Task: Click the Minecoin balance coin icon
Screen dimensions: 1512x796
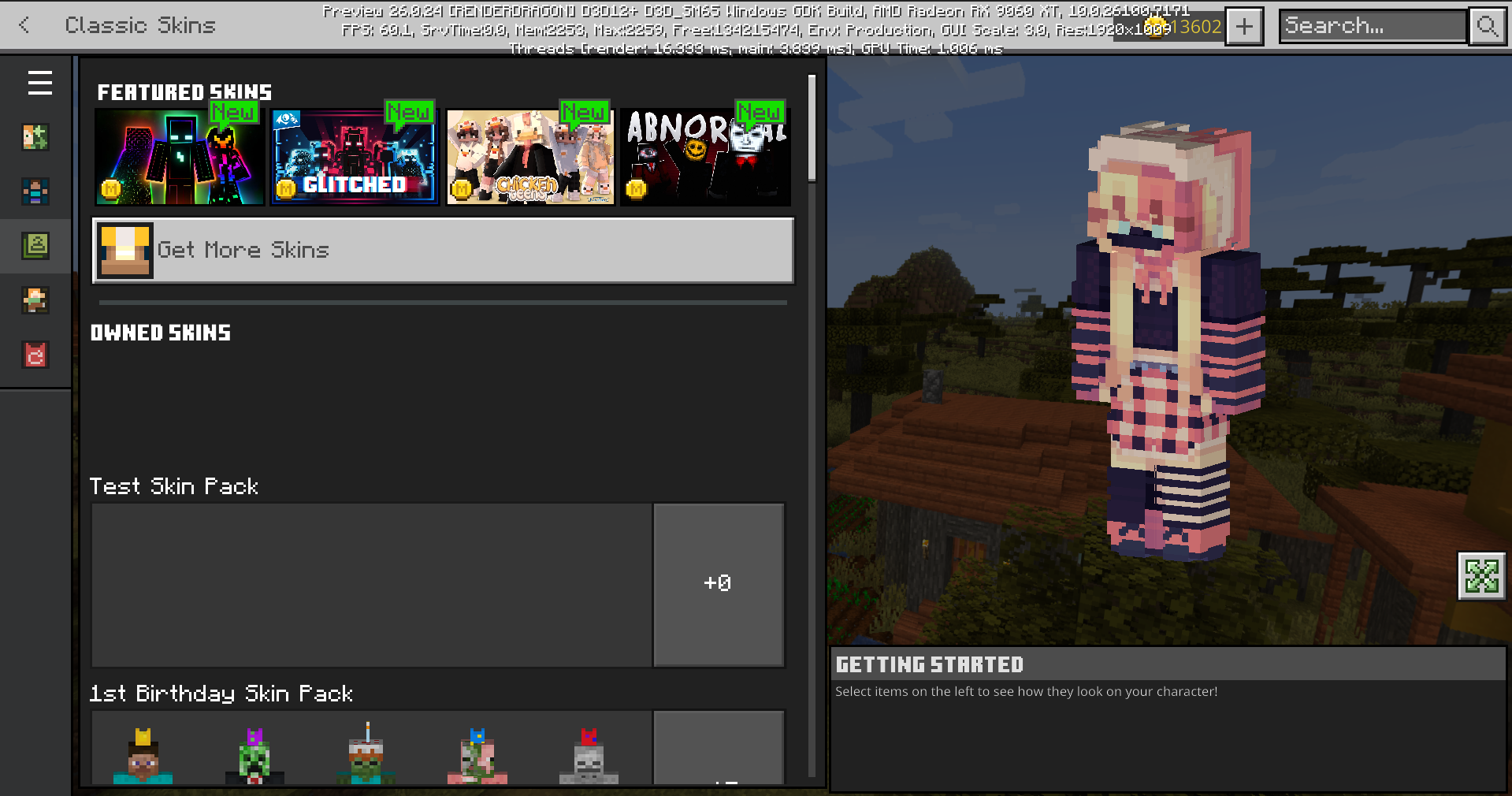Action: (1157, 25)
